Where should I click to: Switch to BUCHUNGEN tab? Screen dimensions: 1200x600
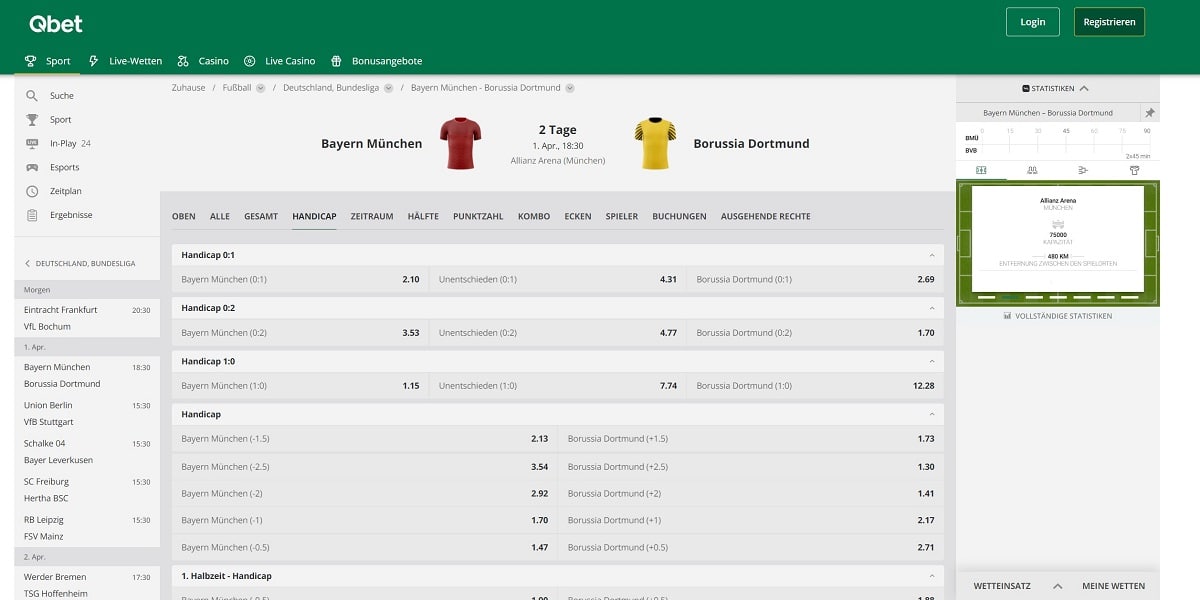(x=679, y=216)
